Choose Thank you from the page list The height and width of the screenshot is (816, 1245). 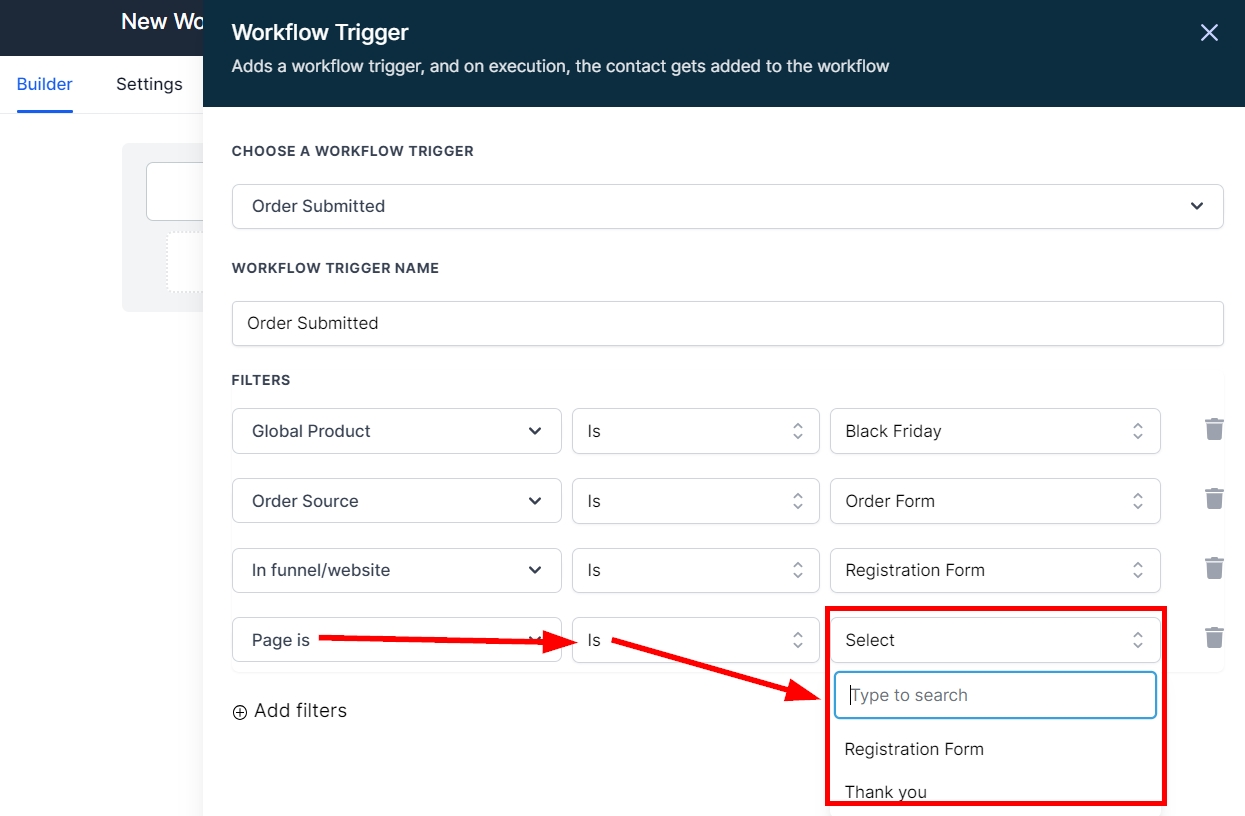[886, 791]
